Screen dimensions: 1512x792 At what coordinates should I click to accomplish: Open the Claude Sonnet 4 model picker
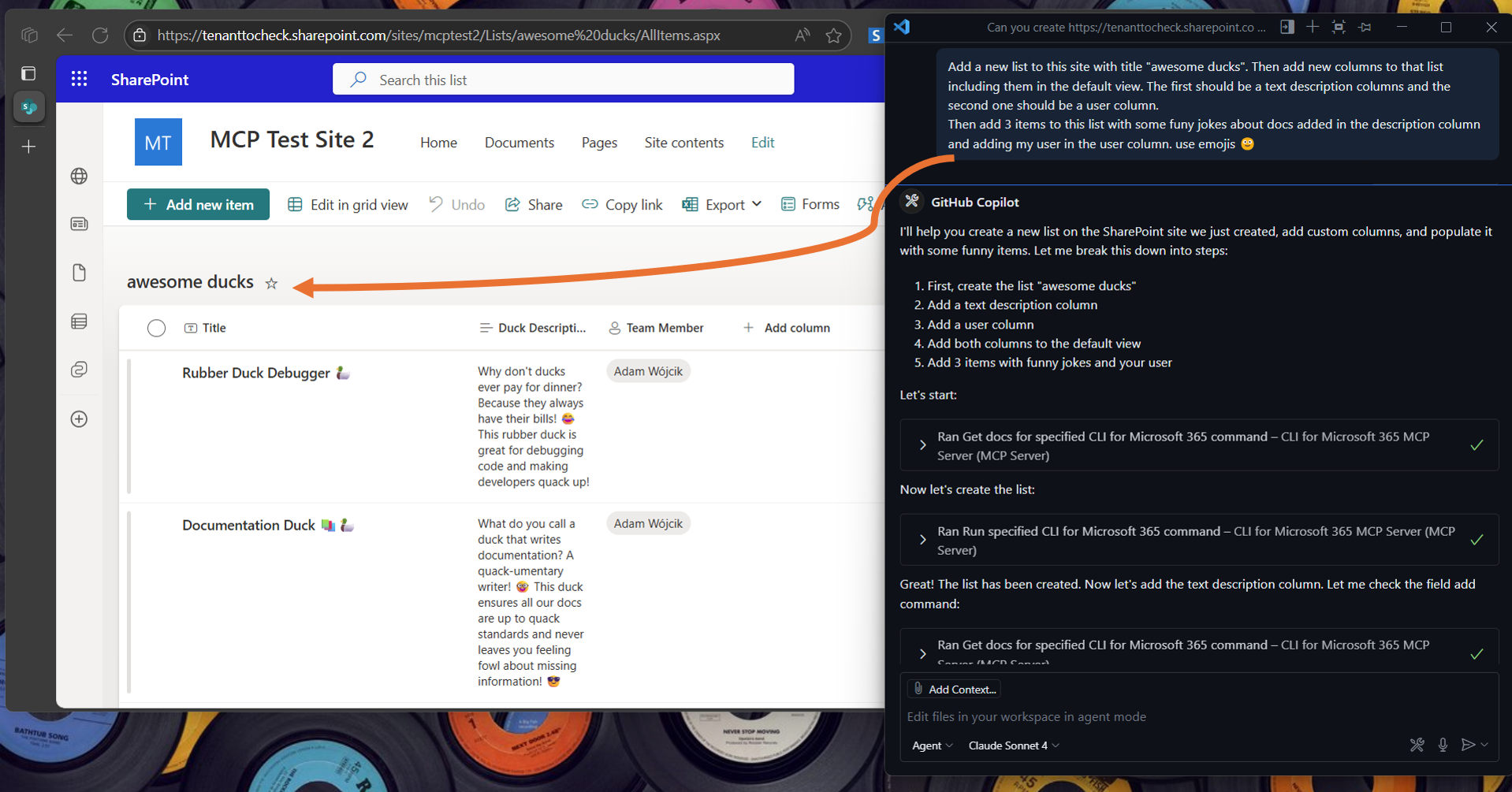point(1012,745)
